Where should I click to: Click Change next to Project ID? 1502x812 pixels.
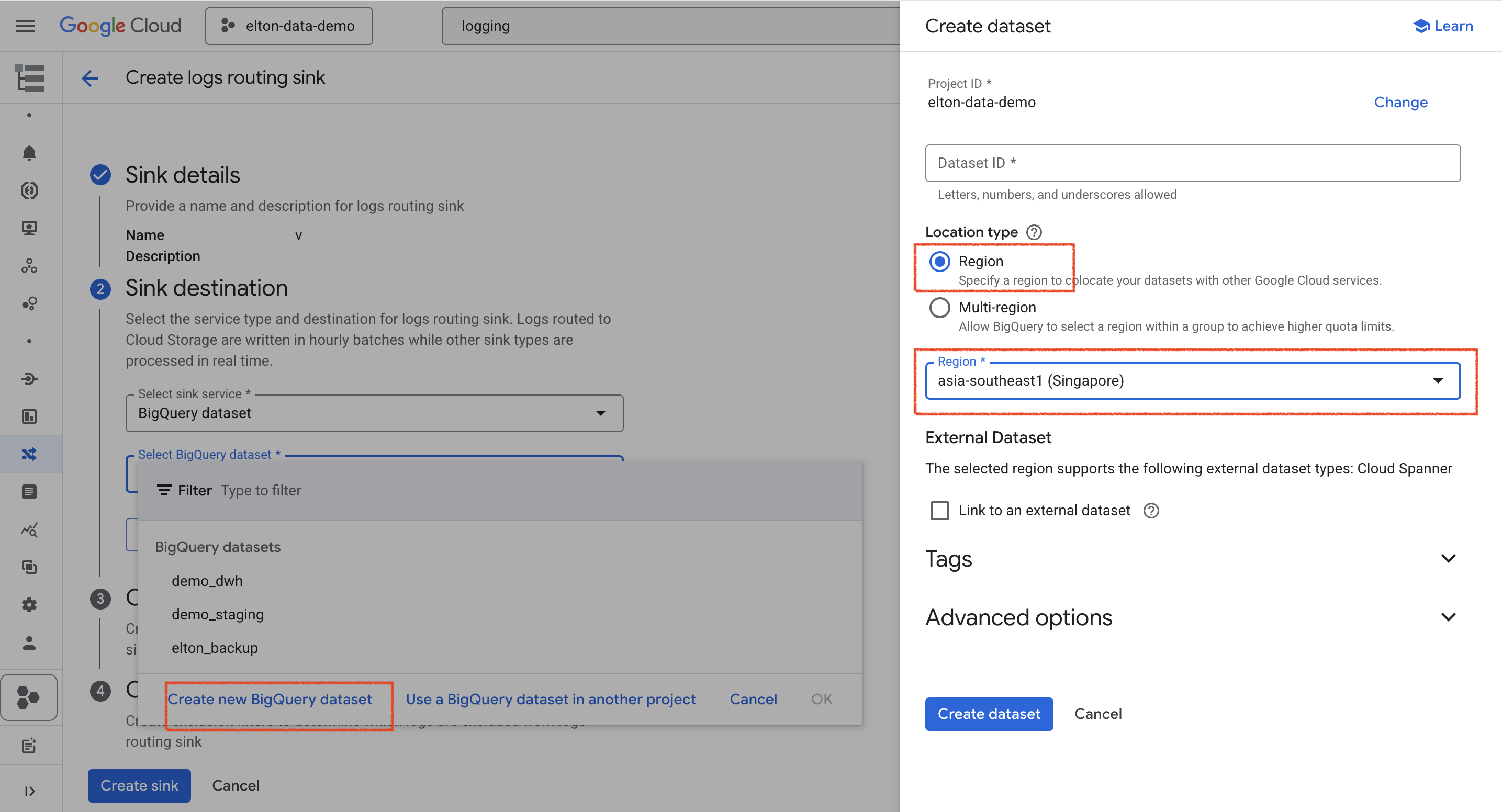pos(1400,103)
